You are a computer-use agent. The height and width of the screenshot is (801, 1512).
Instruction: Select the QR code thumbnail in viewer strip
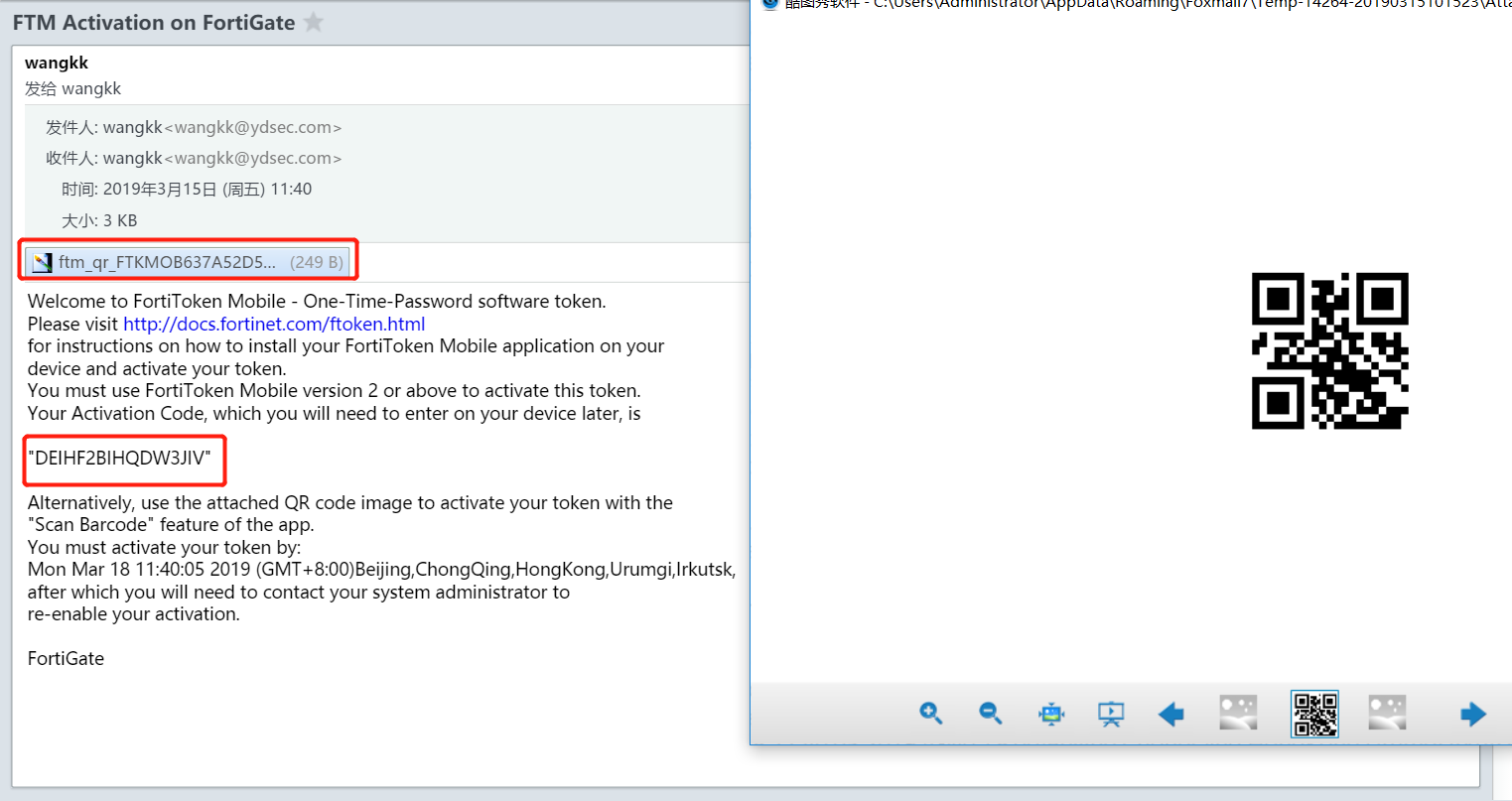tap(1314, 714)
